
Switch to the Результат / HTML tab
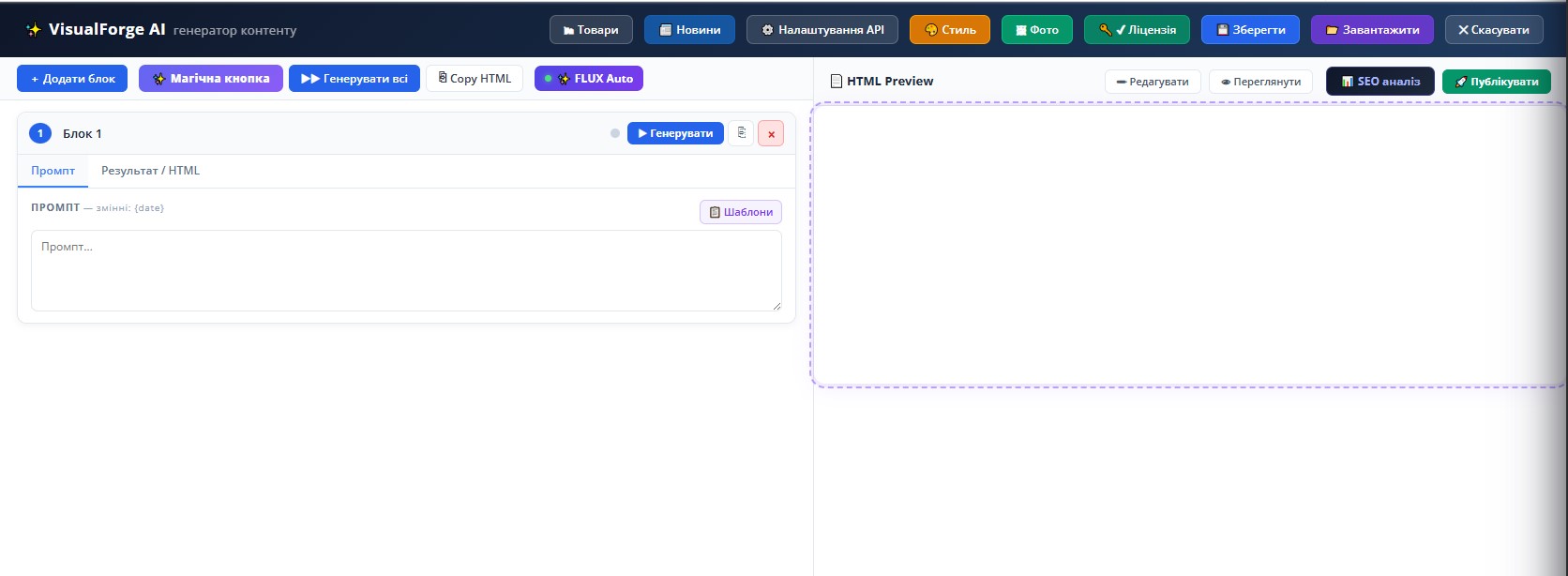tap(150, 171)
